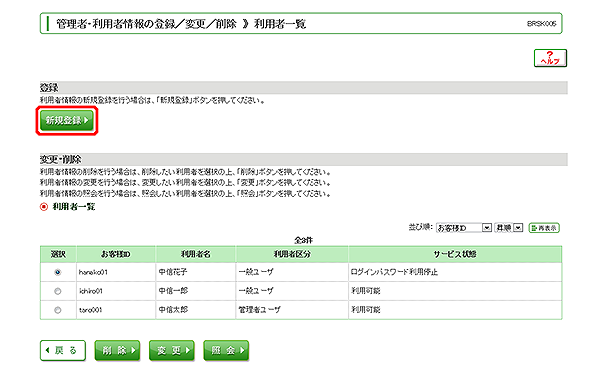Click the 利用者名 column header
This screenshot has width=600, height=374.
tap(196, 254)
